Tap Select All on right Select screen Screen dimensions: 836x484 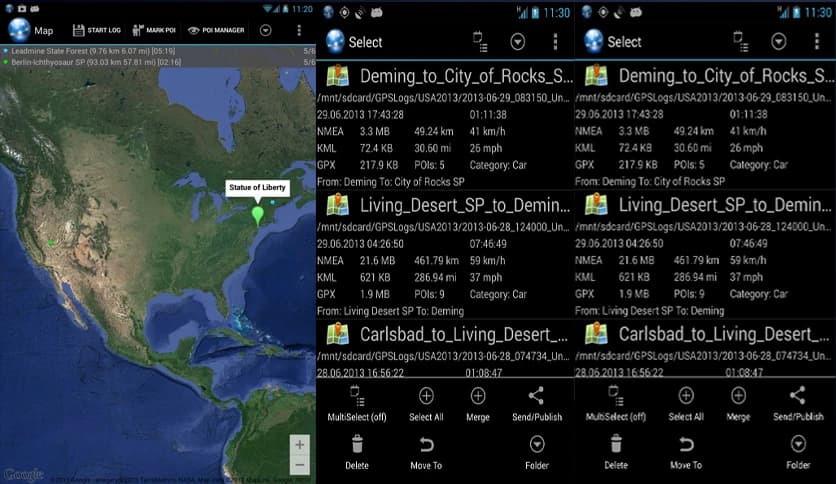click(x=686, y=404)
